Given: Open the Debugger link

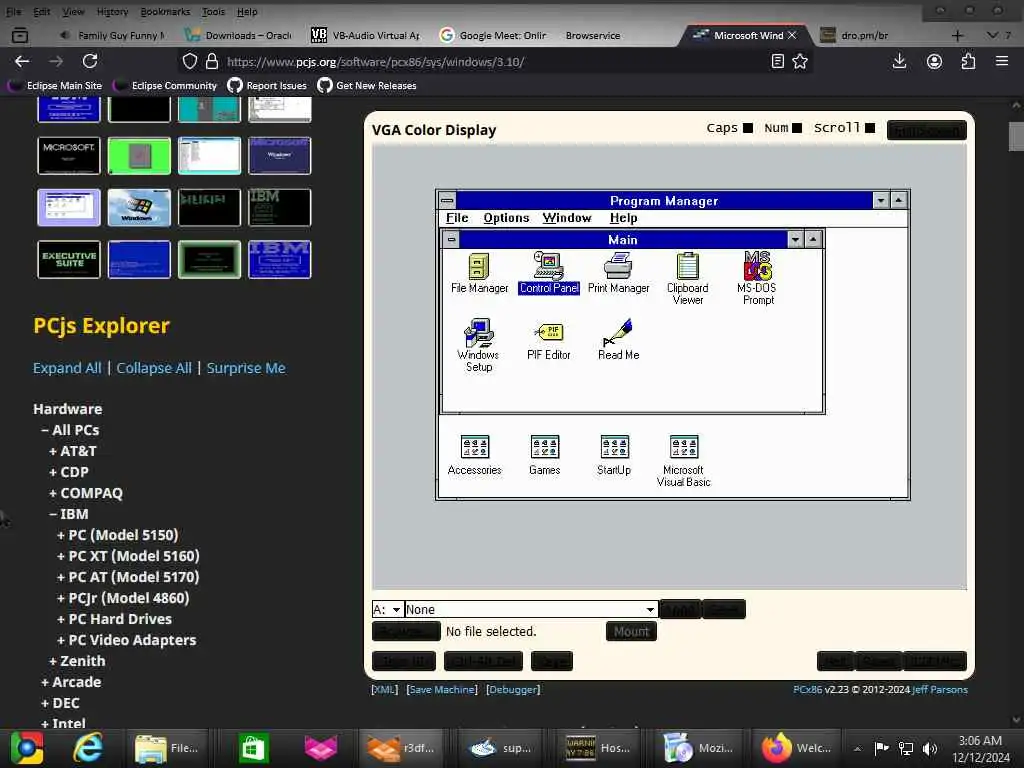Looking at the screenshot, I should (513, 690).
